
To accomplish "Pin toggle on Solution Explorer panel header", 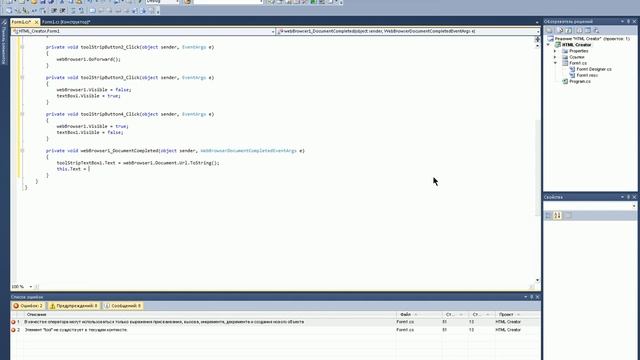I will [629, 21].
